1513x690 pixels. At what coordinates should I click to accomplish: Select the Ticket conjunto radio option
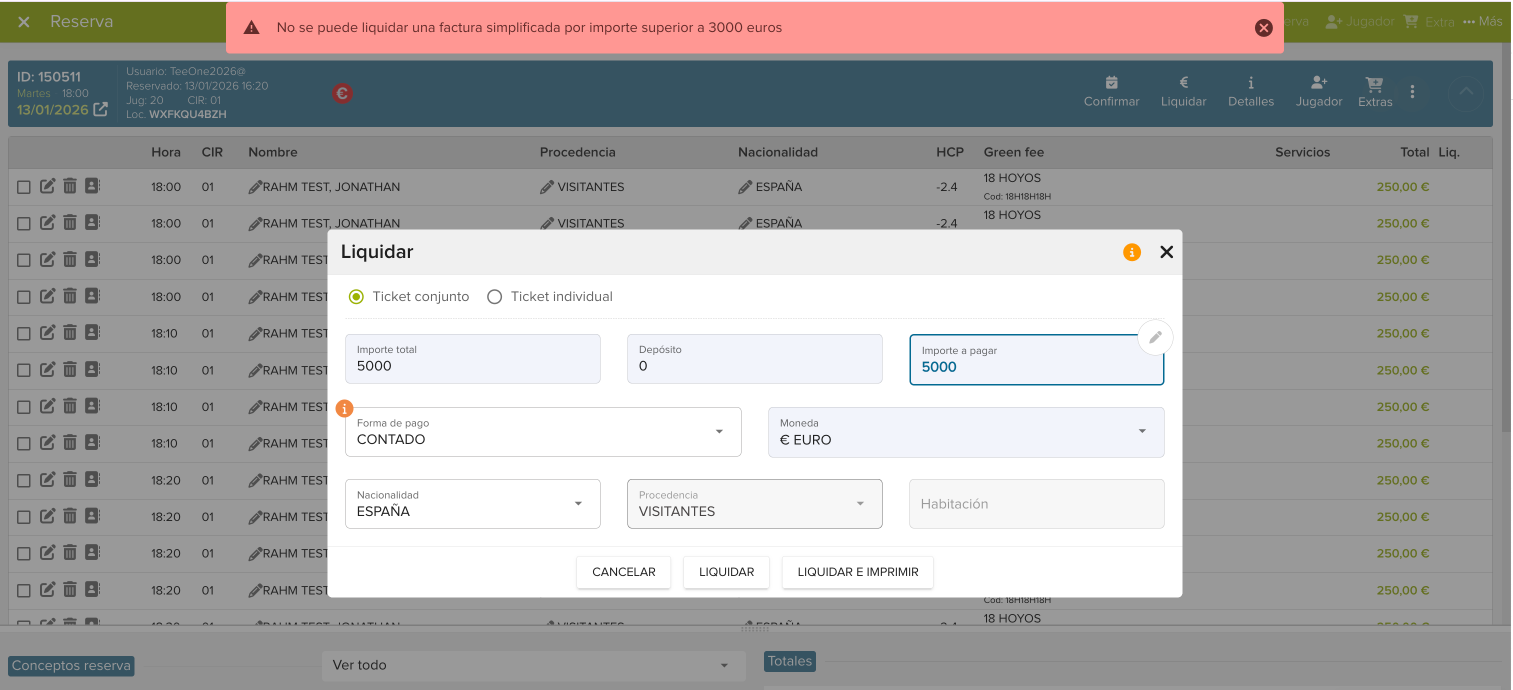coord(356,297)
